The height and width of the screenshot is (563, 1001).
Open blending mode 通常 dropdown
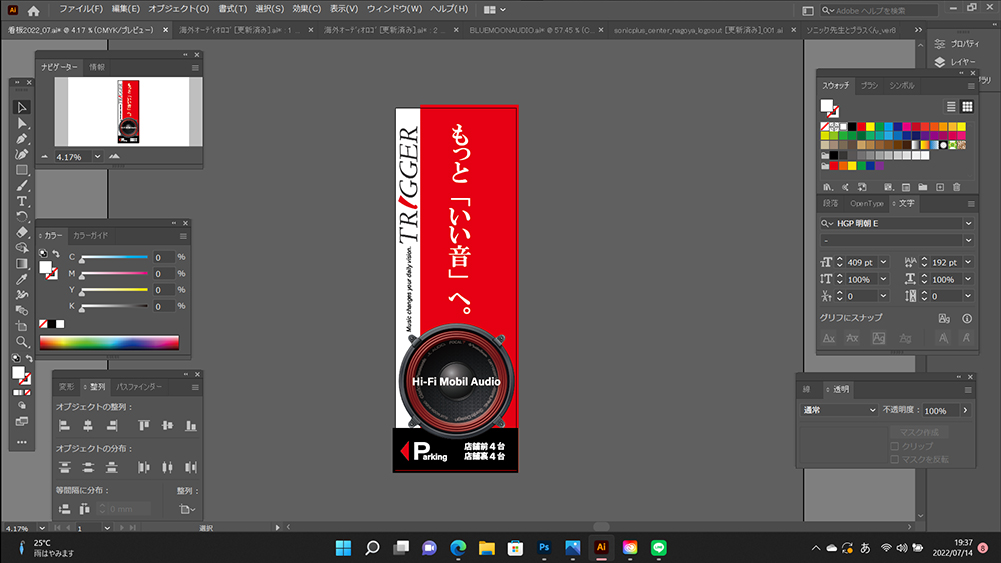click(838, 410)
